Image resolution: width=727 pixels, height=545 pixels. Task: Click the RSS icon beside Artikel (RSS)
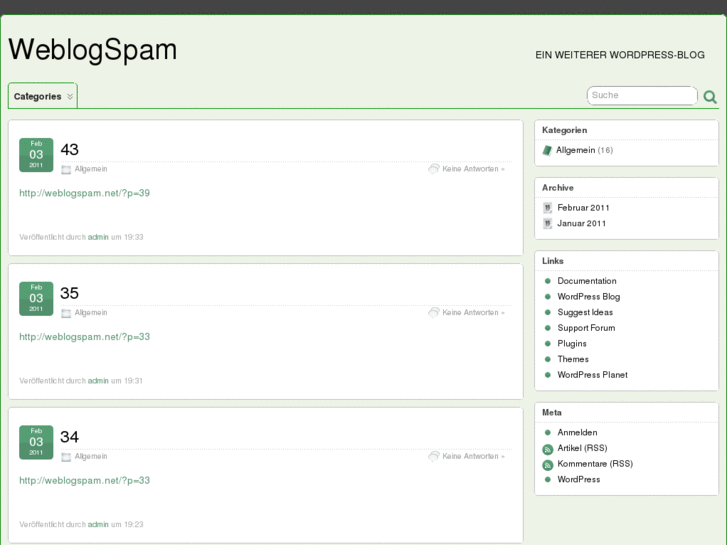[x=548, y=449]
